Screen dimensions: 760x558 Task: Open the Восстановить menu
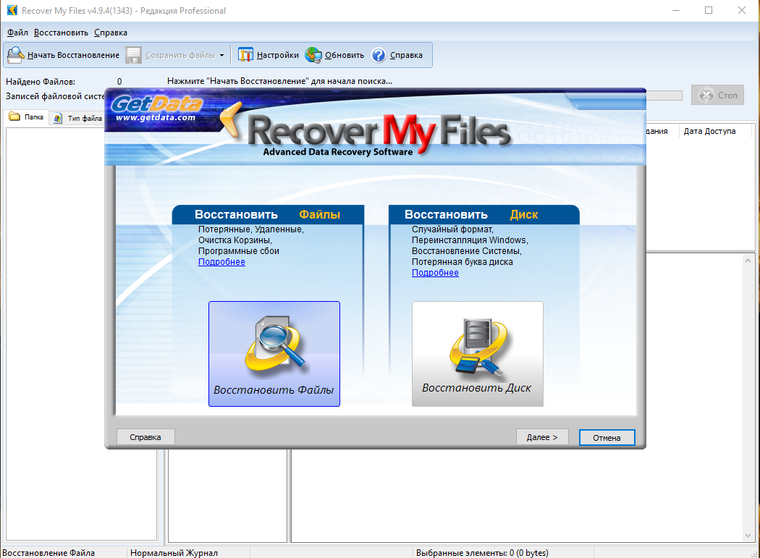coord(61,32)
